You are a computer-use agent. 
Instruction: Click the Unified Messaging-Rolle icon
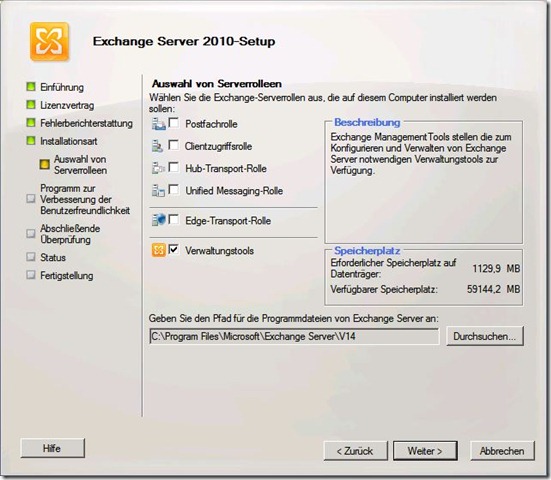tap(158, 190)
